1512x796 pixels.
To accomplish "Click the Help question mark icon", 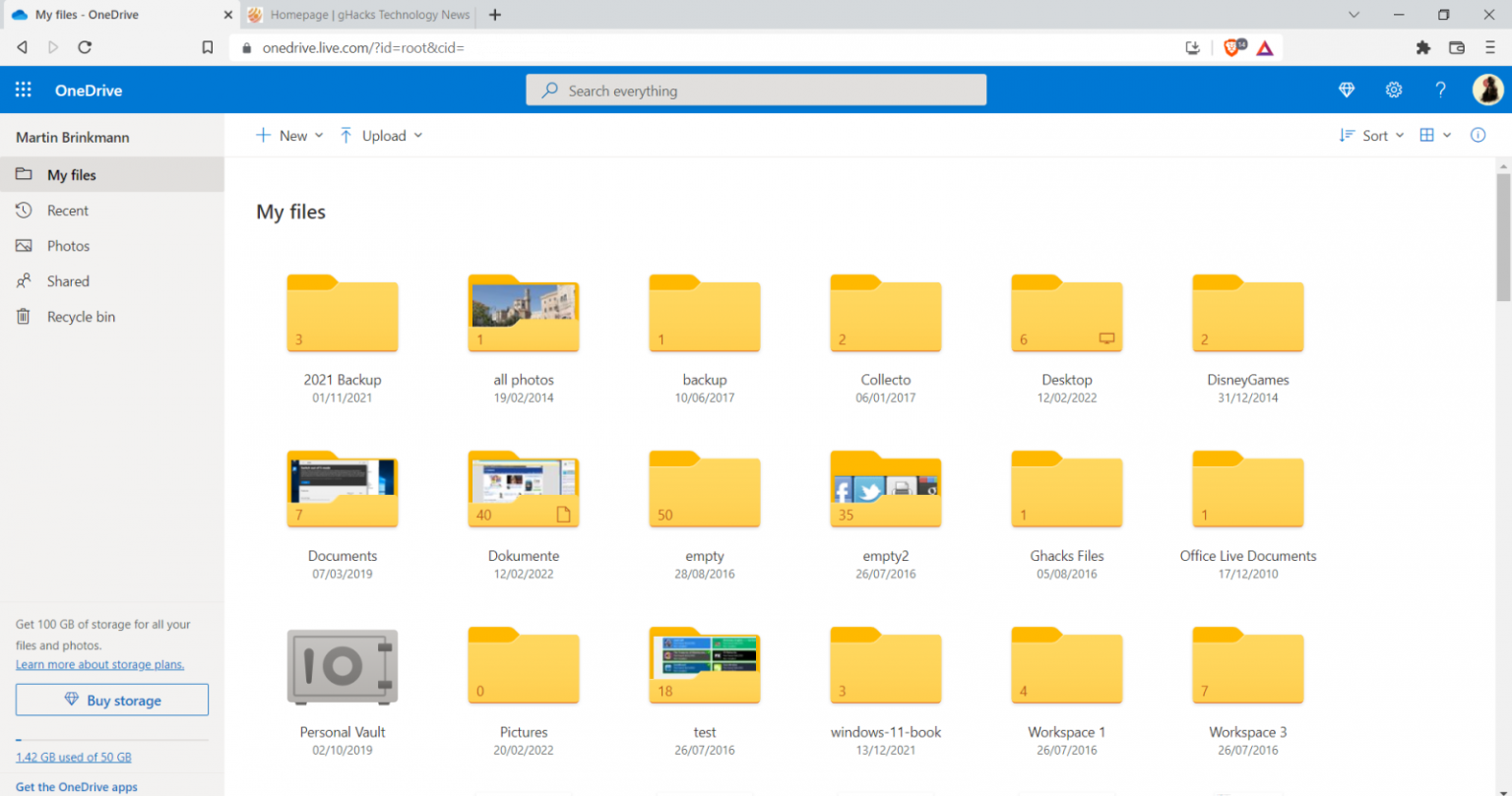I will click(1440, 91).
